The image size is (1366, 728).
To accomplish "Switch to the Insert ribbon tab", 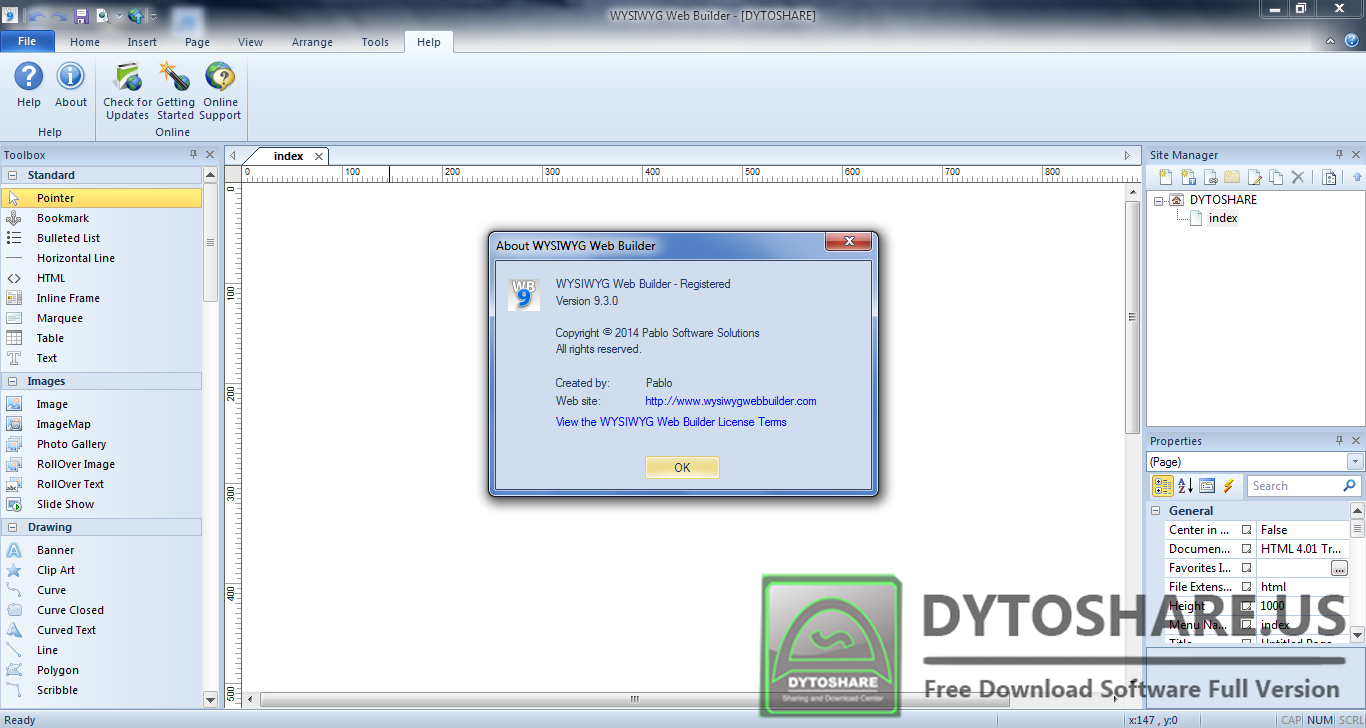I will [142, 42].
